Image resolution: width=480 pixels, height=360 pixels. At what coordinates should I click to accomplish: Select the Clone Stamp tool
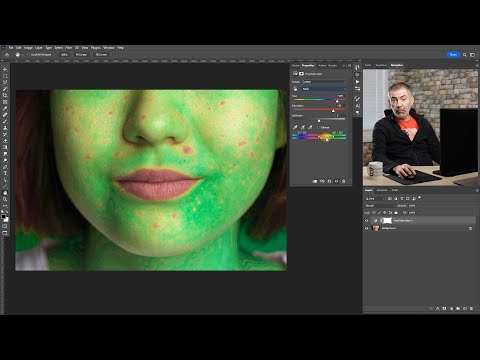pyautogui.click(x=5, y=128)
